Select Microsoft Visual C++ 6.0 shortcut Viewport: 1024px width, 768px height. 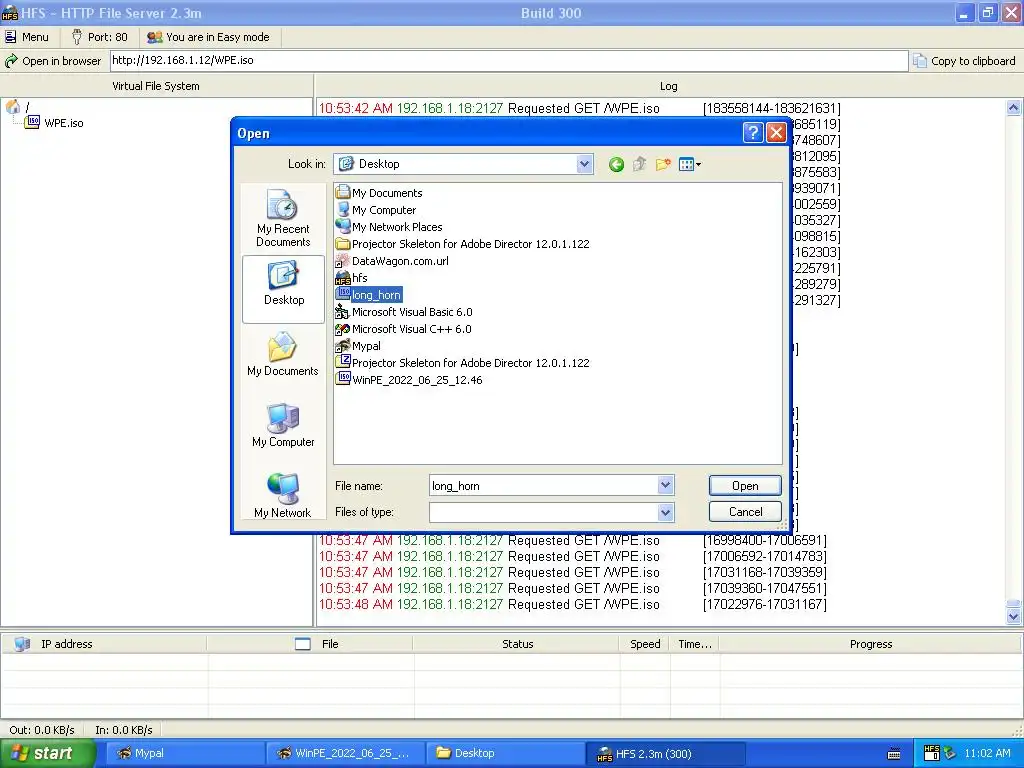(x=403, y=328)
